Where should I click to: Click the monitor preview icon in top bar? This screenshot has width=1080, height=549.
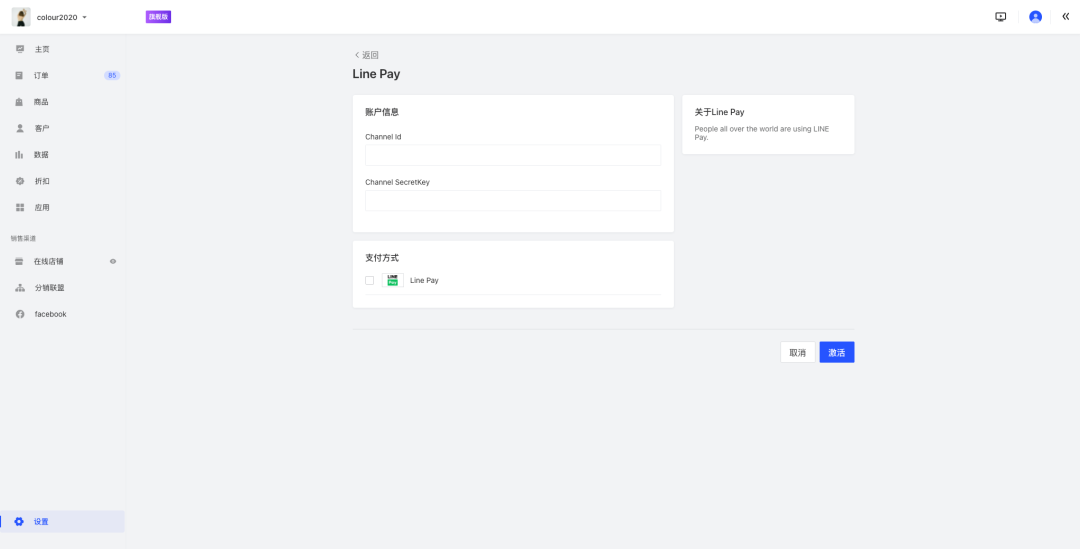pyautogui.click(x=1001, y=17)
